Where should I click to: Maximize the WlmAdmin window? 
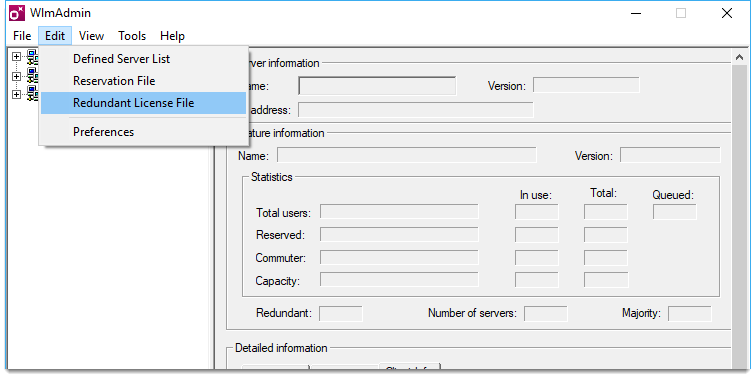point(681,13)
